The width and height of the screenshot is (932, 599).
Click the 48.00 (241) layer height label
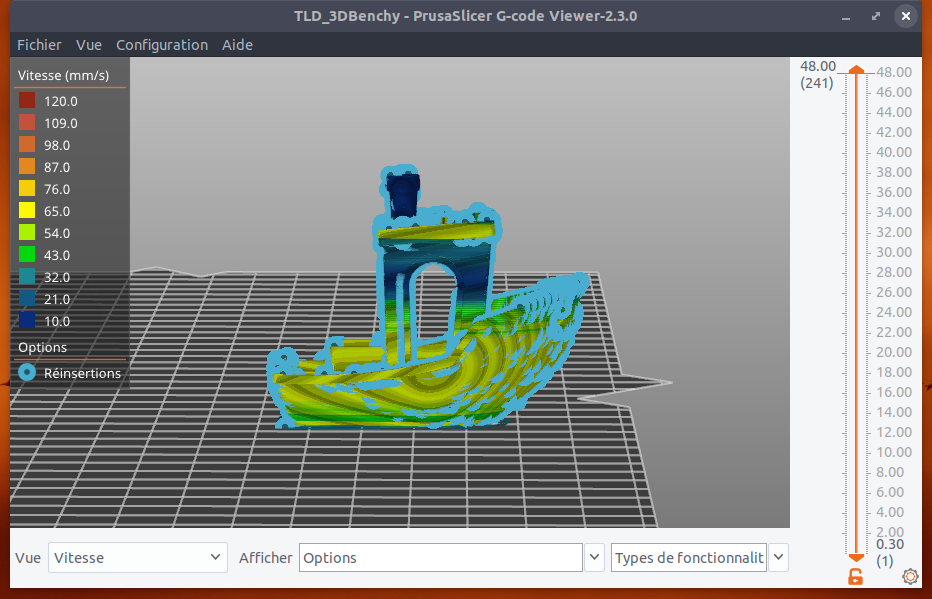[x=817, y=74]
